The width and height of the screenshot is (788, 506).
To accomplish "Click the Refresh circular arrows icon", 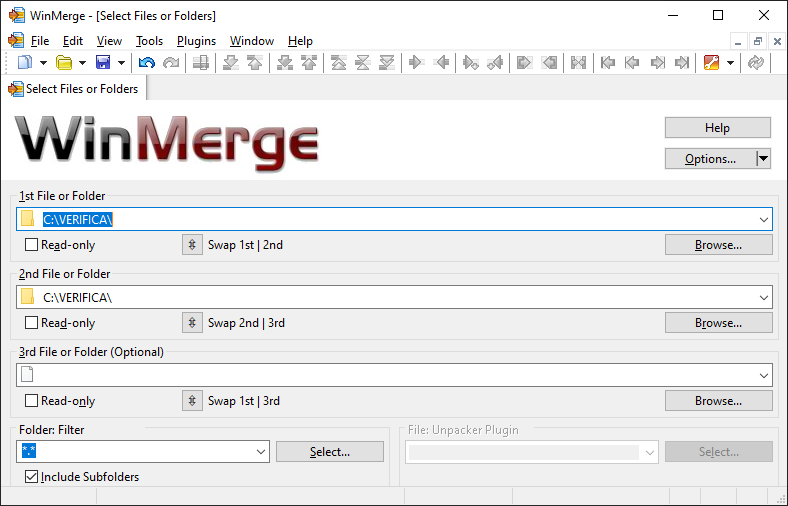I will 755,62.
